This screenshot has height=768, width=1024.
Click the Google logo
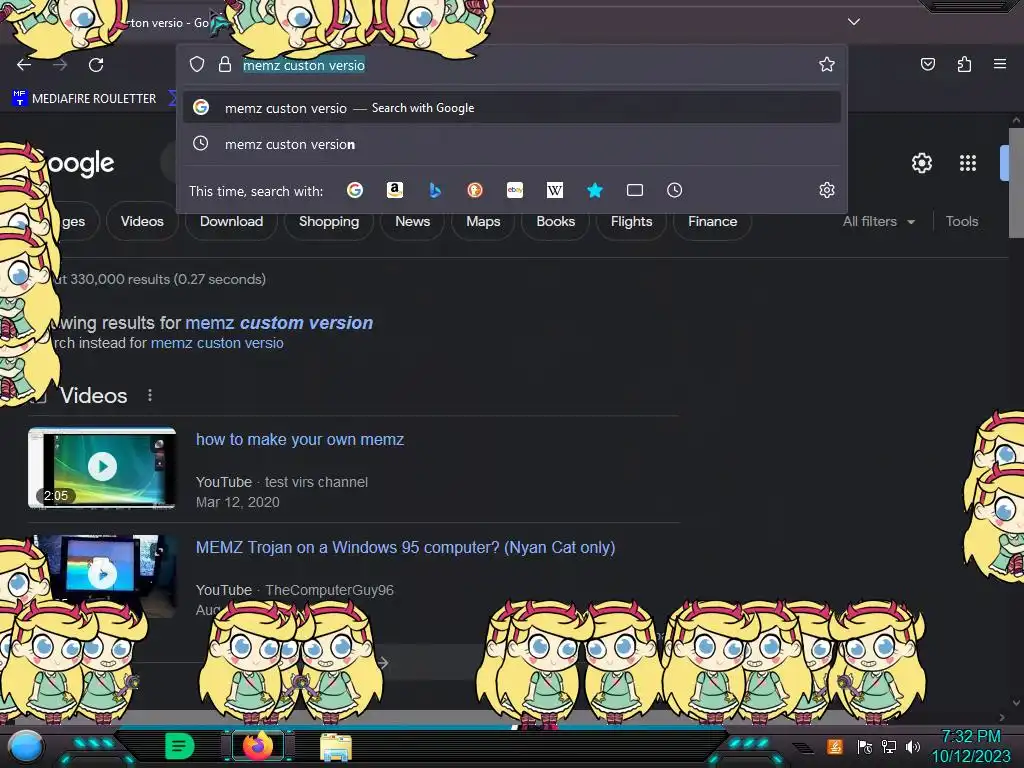click(80, 163)
